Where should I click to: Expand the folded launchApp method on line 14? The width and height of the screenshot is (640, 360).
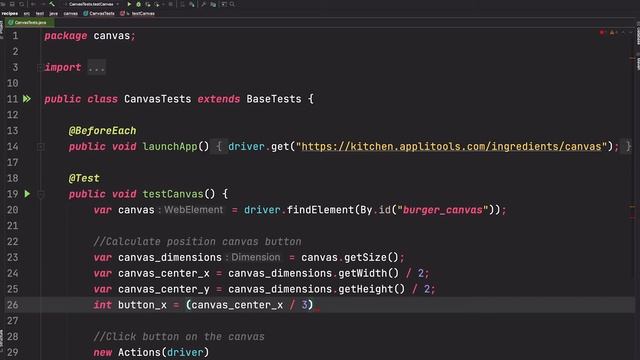[x=40, y=147]
